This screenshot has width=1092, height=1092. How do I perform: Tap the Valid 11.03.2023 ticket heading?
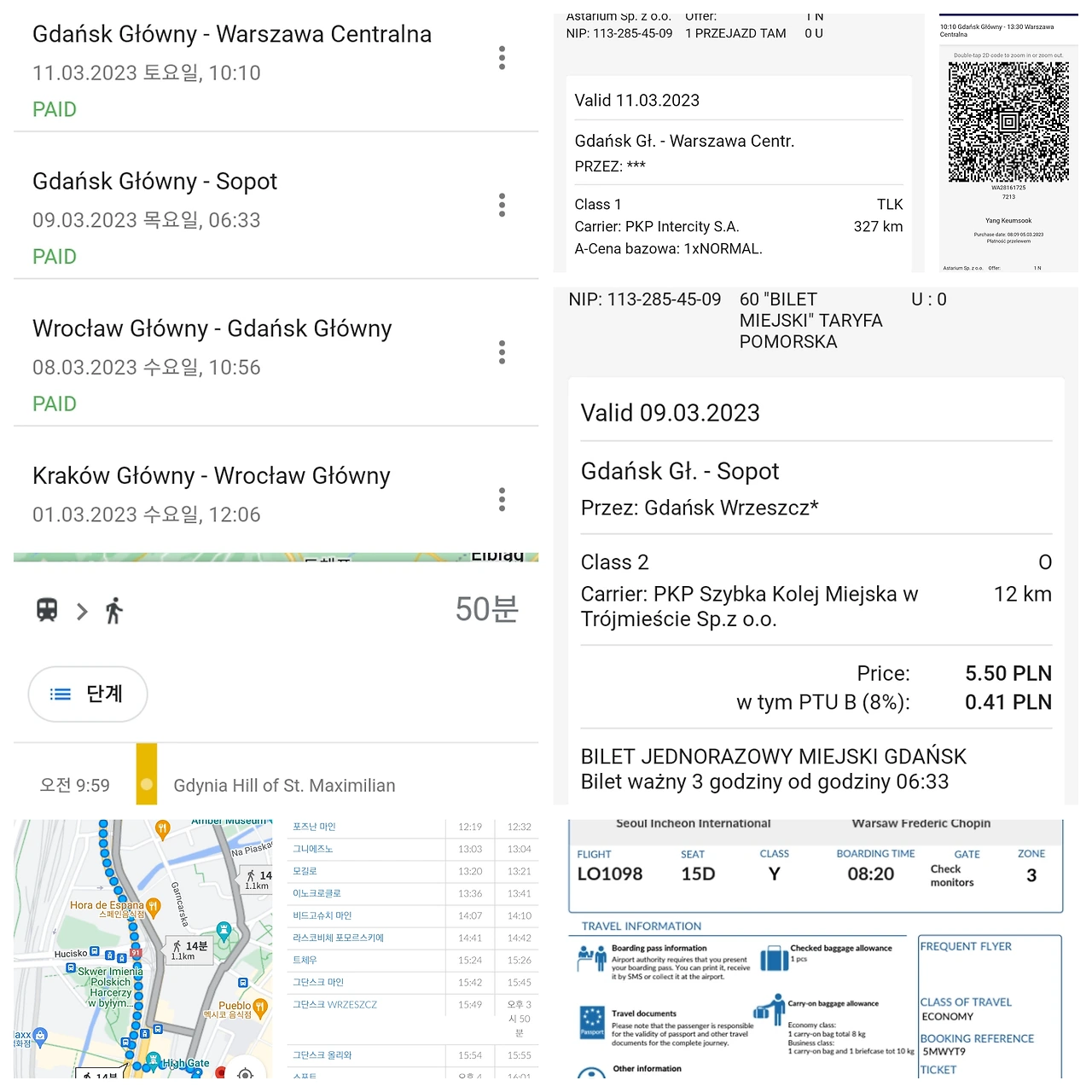point(636,101)
